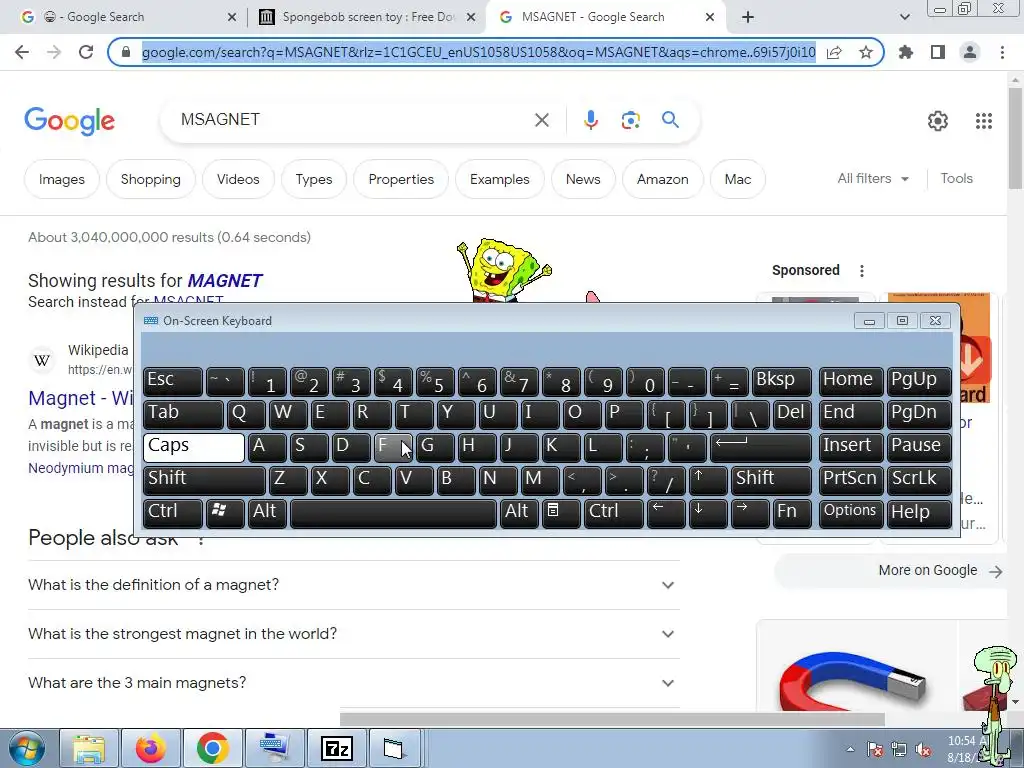
Task: Click the keyboard Help key
Action: pyautogui.click(x=919, y=512)
